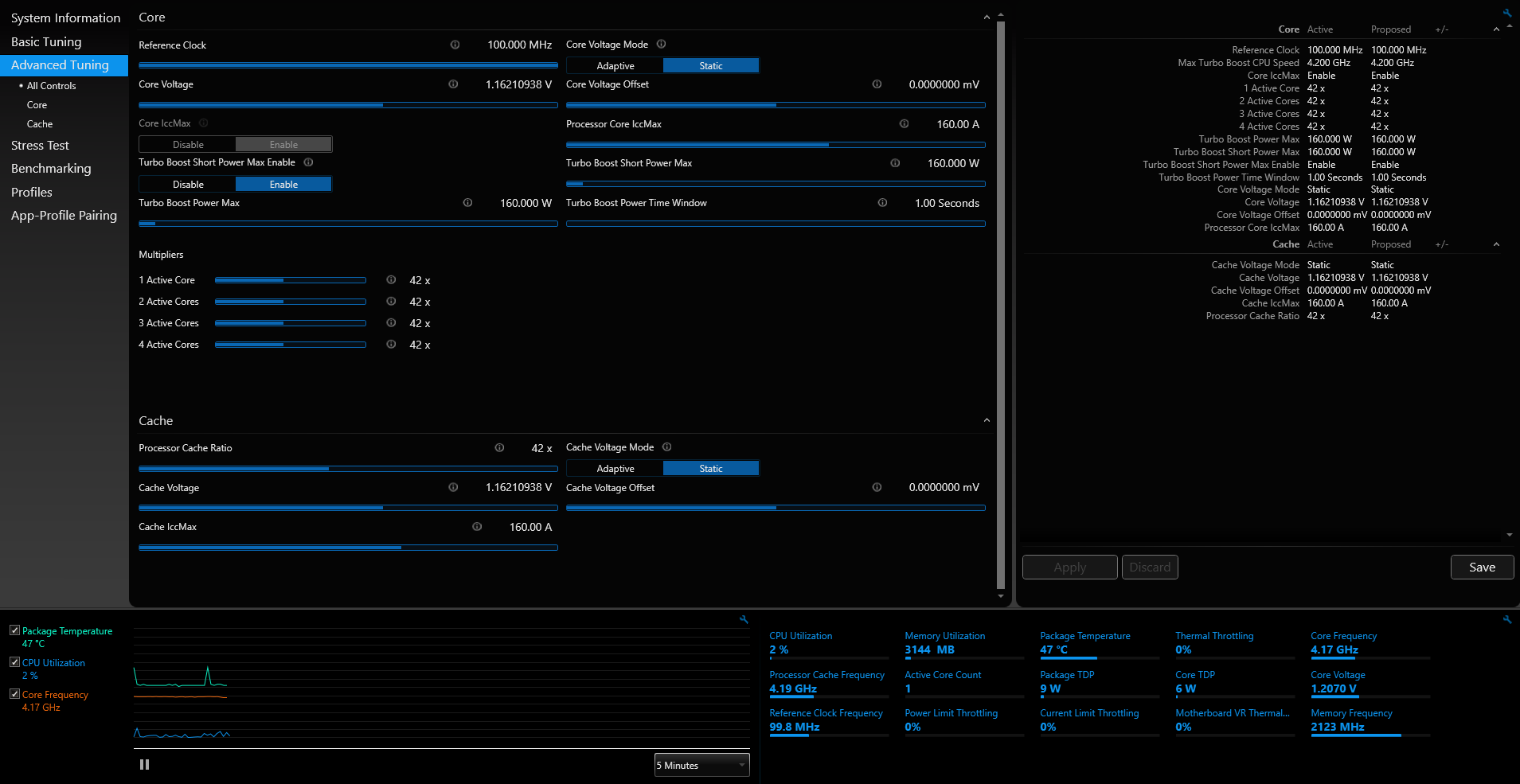This screenshot has height=784, width=1520.
Task: Set Core Voltage Mode to Adaptive
Action: [x=615, y=65]
